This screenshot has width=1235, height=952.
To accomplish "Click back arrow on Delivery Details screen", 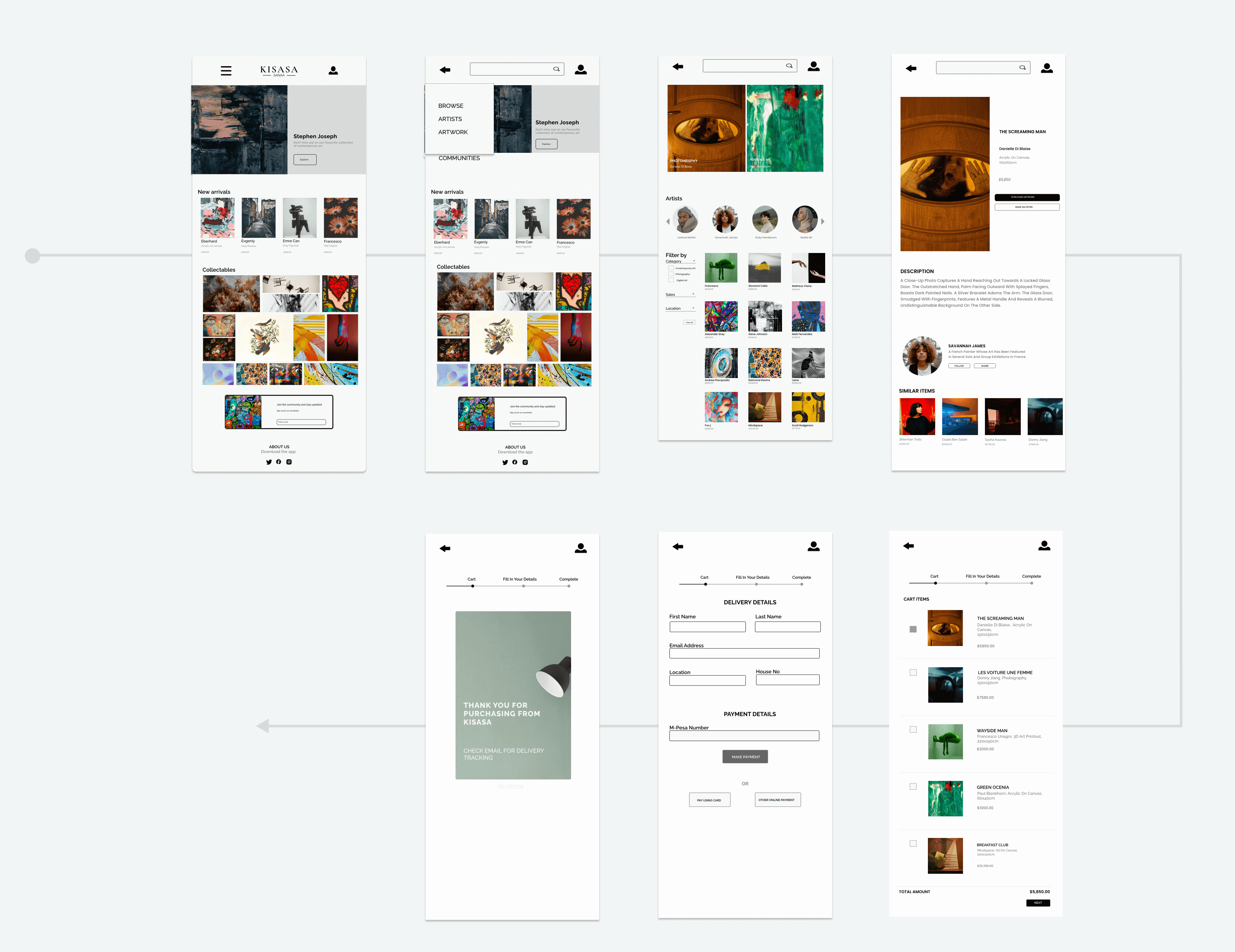I will coord(677,547).
